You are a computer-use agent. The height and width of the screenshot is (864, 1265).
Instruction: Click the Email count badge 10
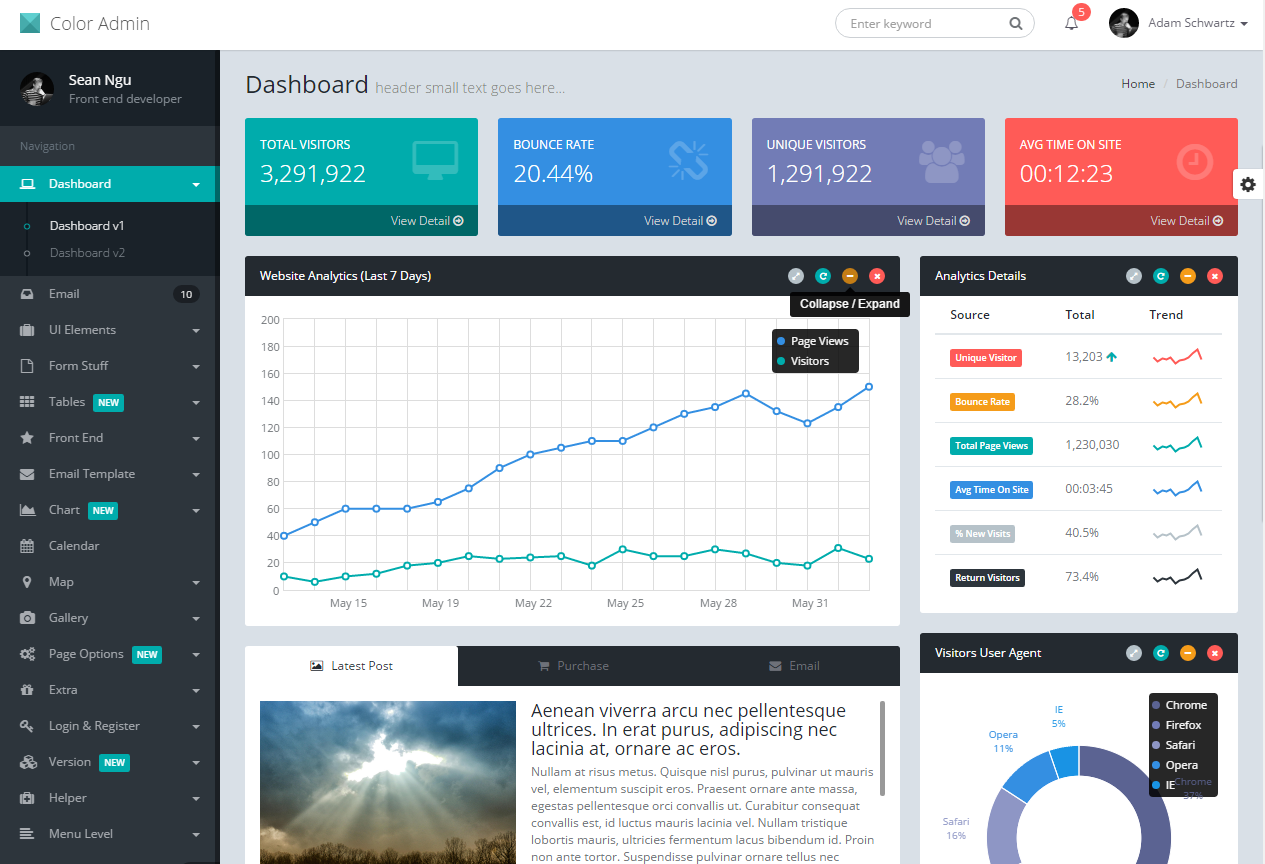pyautogui.click(x=186, y=294)
